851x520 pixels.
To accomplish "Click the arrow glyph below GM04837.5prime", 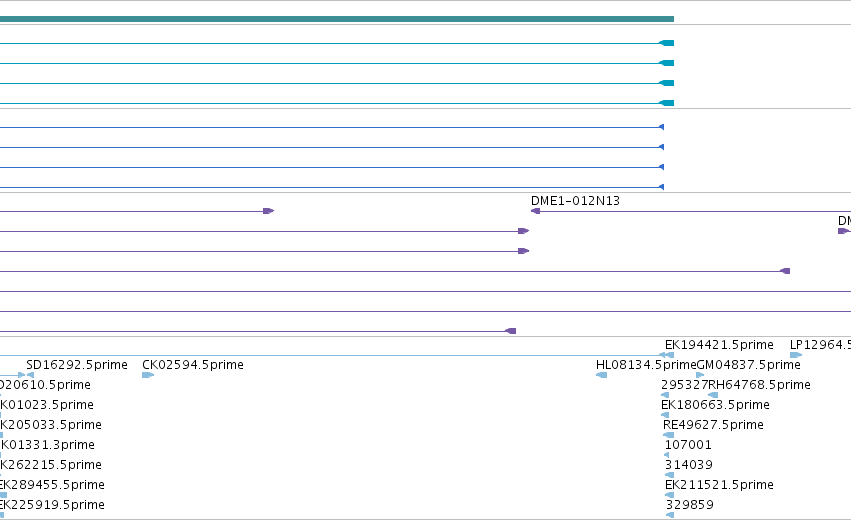I will click(700, 375).
